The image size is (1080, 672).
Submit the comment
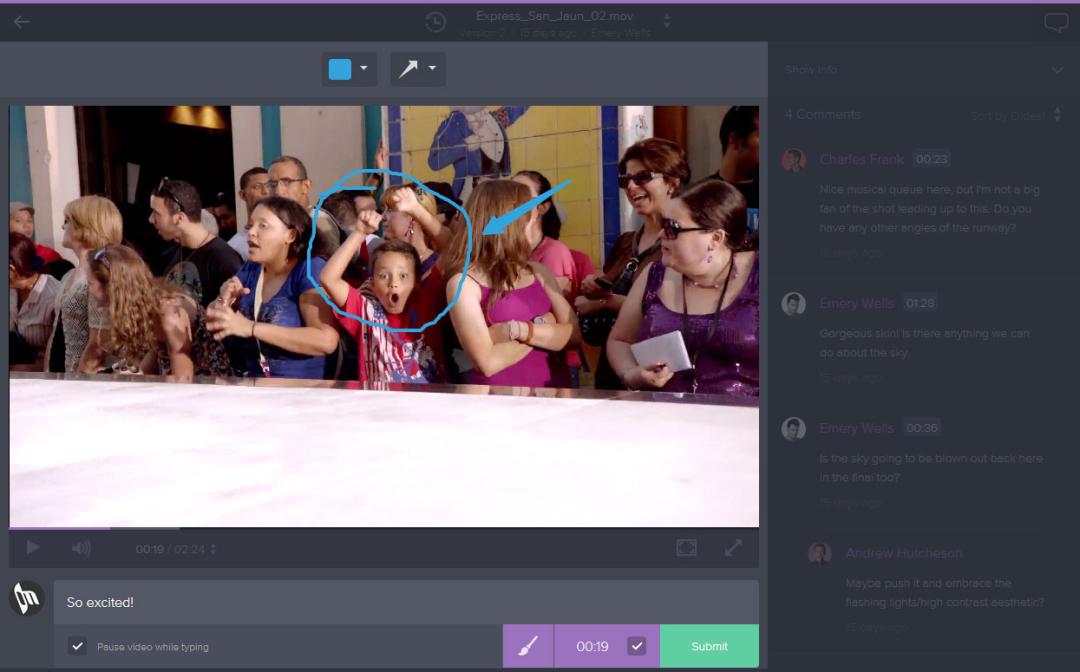pyautogui.click(x=709, y=646)
